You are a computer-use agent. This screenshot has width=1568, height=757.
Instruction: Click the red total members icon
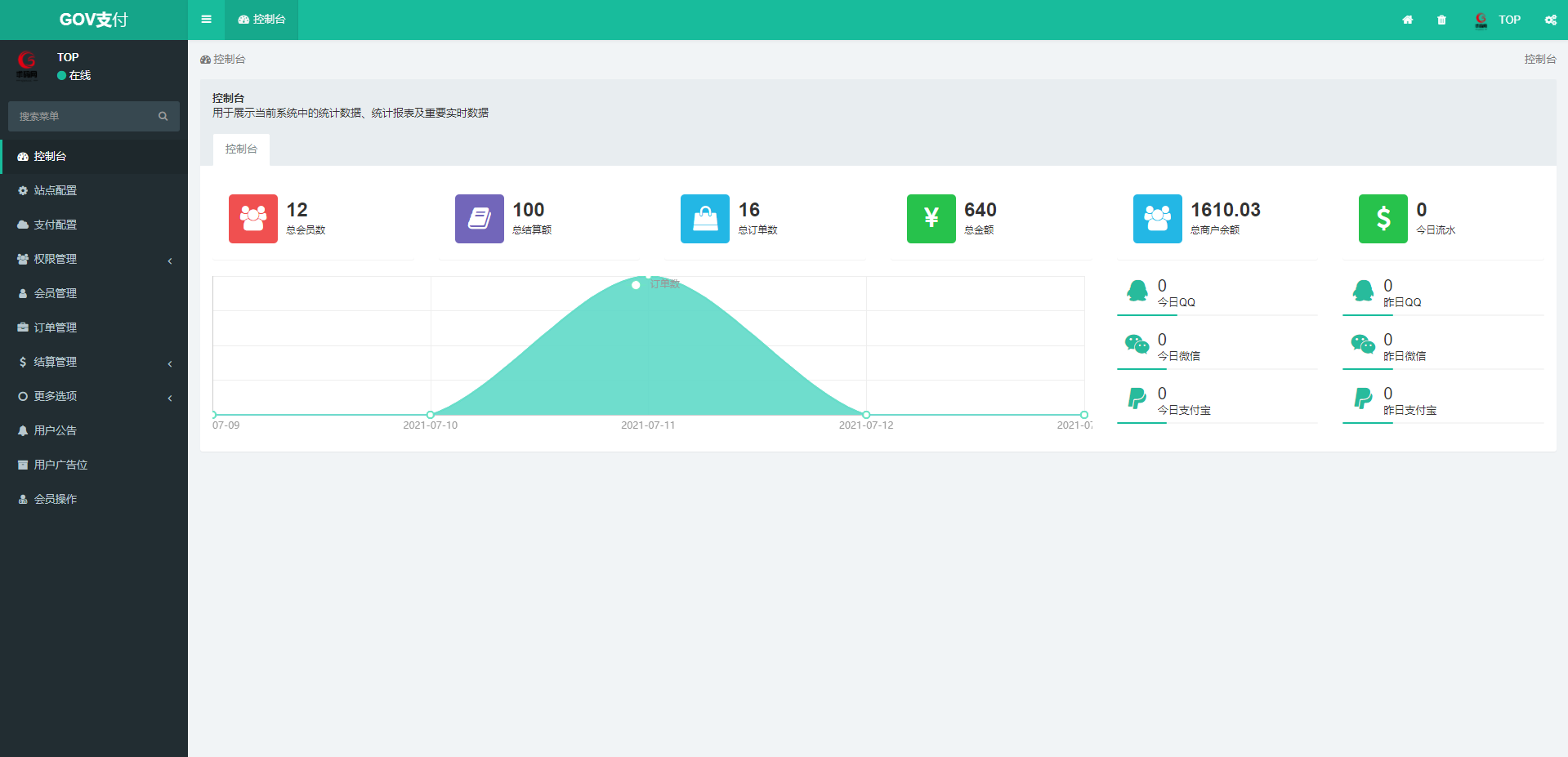(x=253, y=219)
